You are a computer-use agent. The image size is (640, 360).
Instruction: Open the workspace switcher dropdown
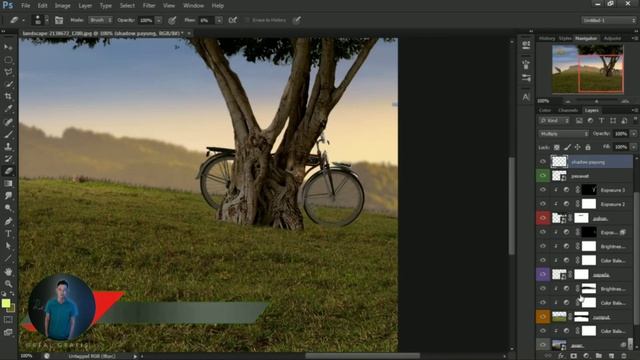coord(609,20)
